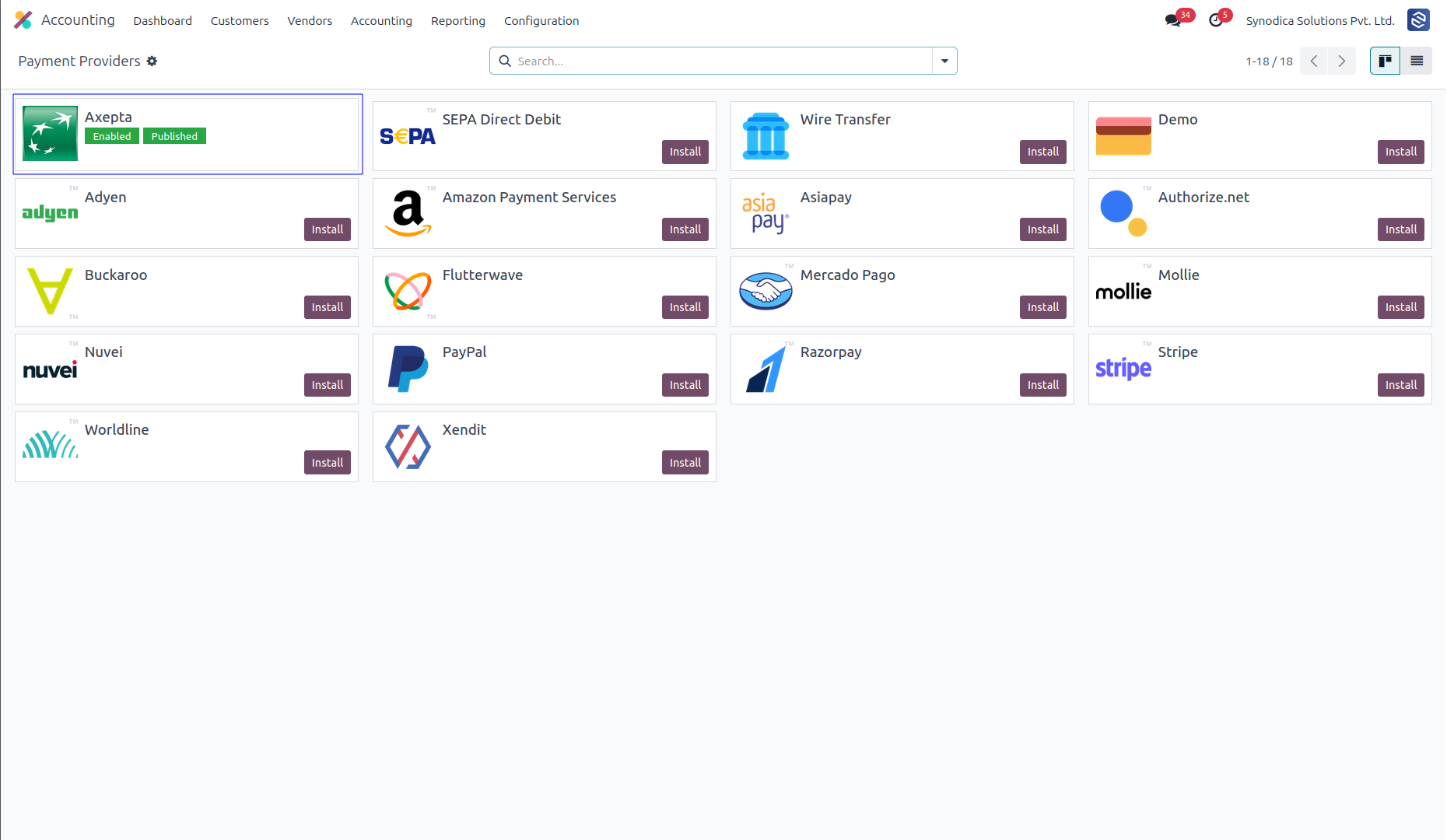Open the Vendors menu
Viewport: 1454px width, 840px height.
click(310, 21)
